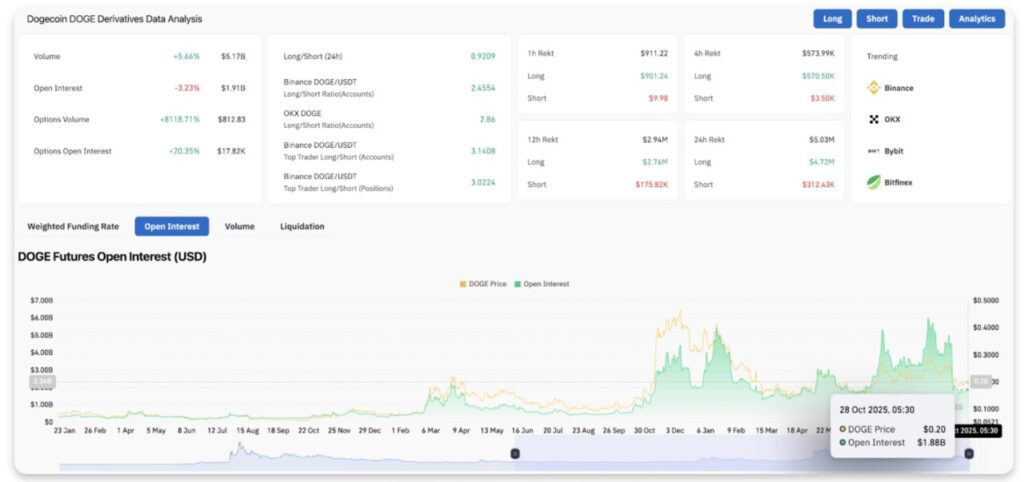Click the OKX logo in Trending

873,119
